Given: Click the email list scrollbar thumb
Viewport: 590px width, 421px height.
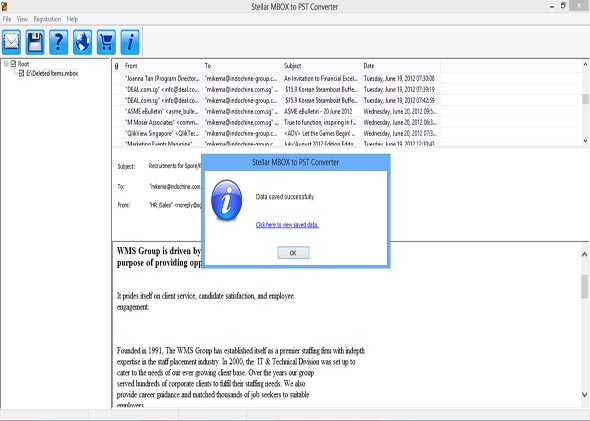Looking at the screenshot, I should 585,99.
